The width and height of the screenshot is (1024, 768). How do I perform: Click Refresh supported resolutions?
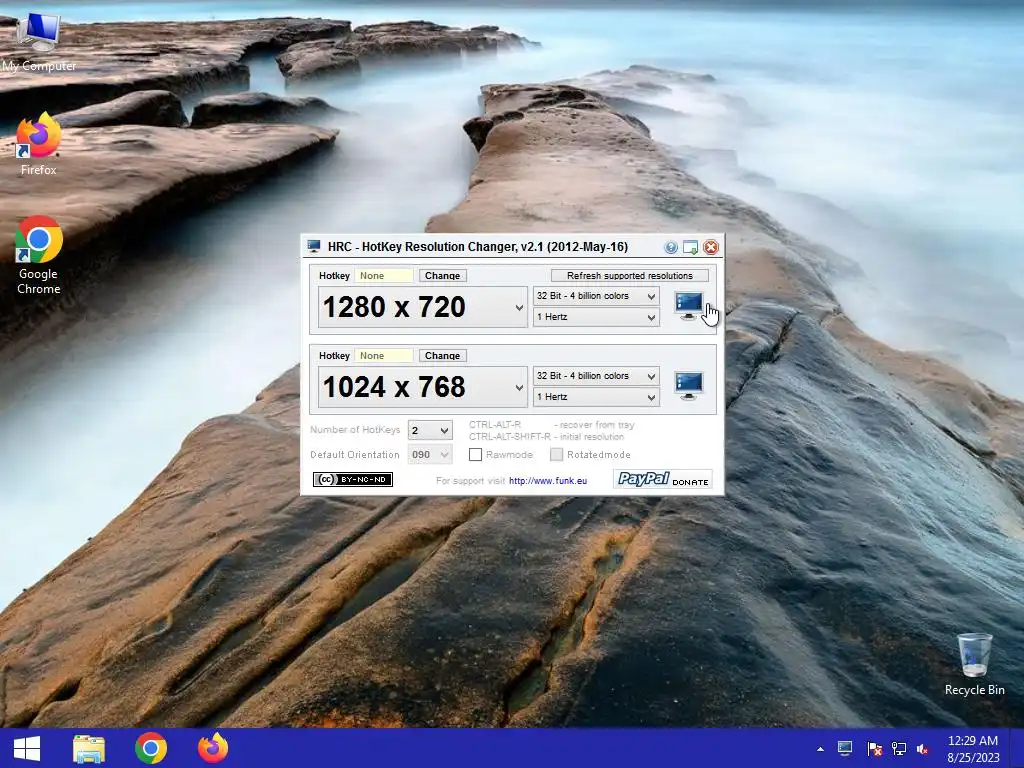pyautogui.click(x=630, y=276)
